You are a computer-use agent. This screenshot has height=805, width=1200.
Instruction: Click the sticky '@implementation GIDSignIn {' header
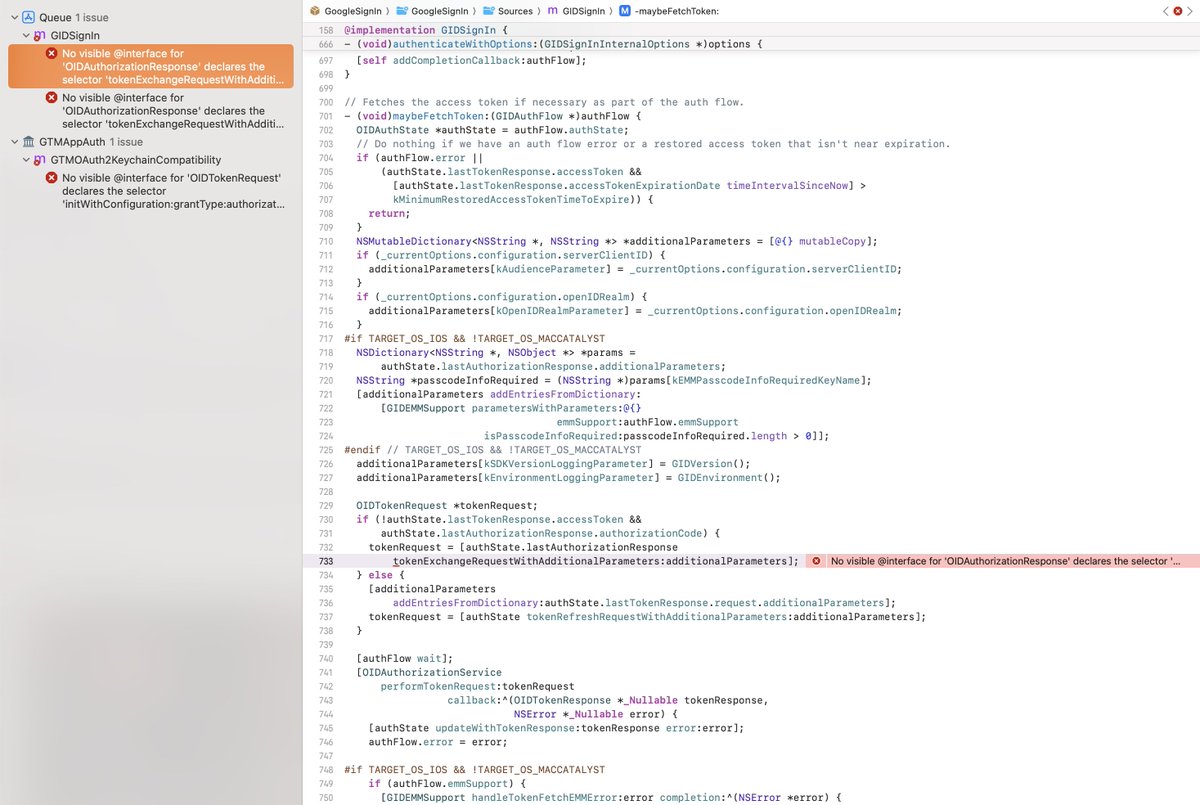(425, 30)
